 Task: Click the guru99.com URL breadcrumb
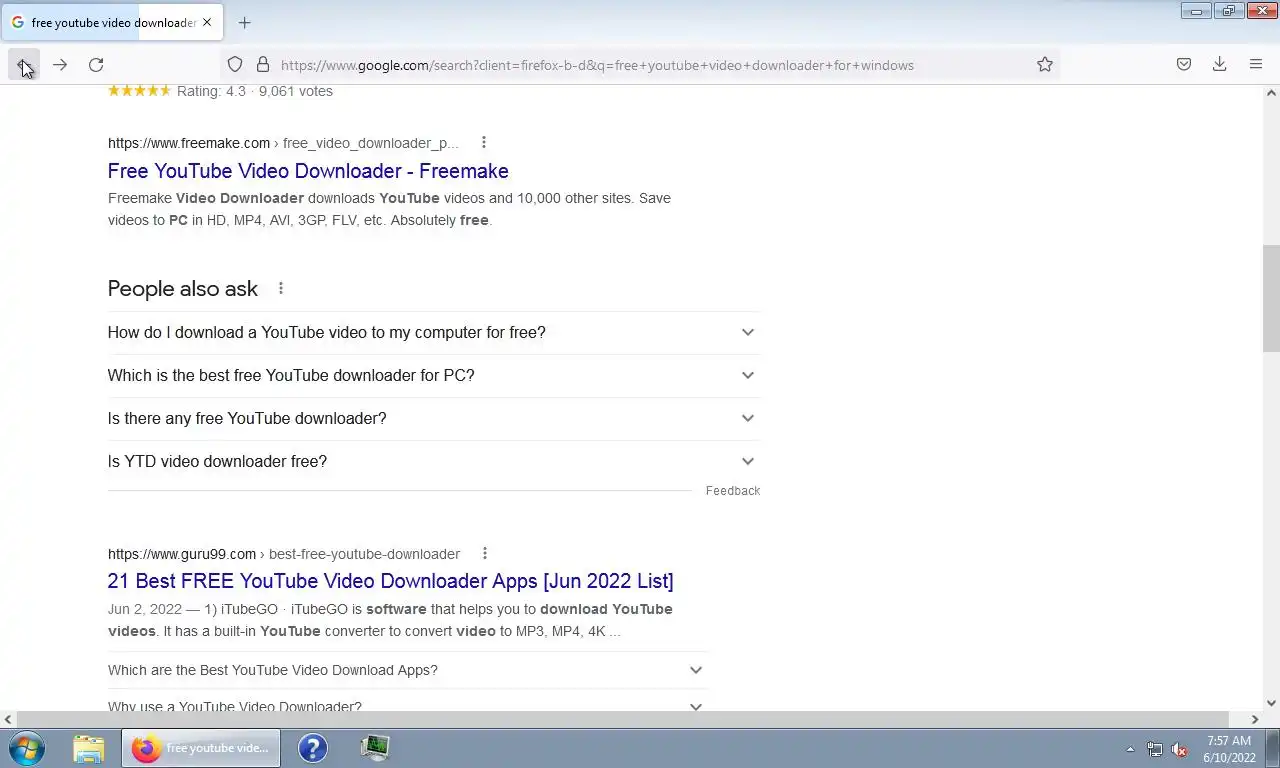coord(284,554)
